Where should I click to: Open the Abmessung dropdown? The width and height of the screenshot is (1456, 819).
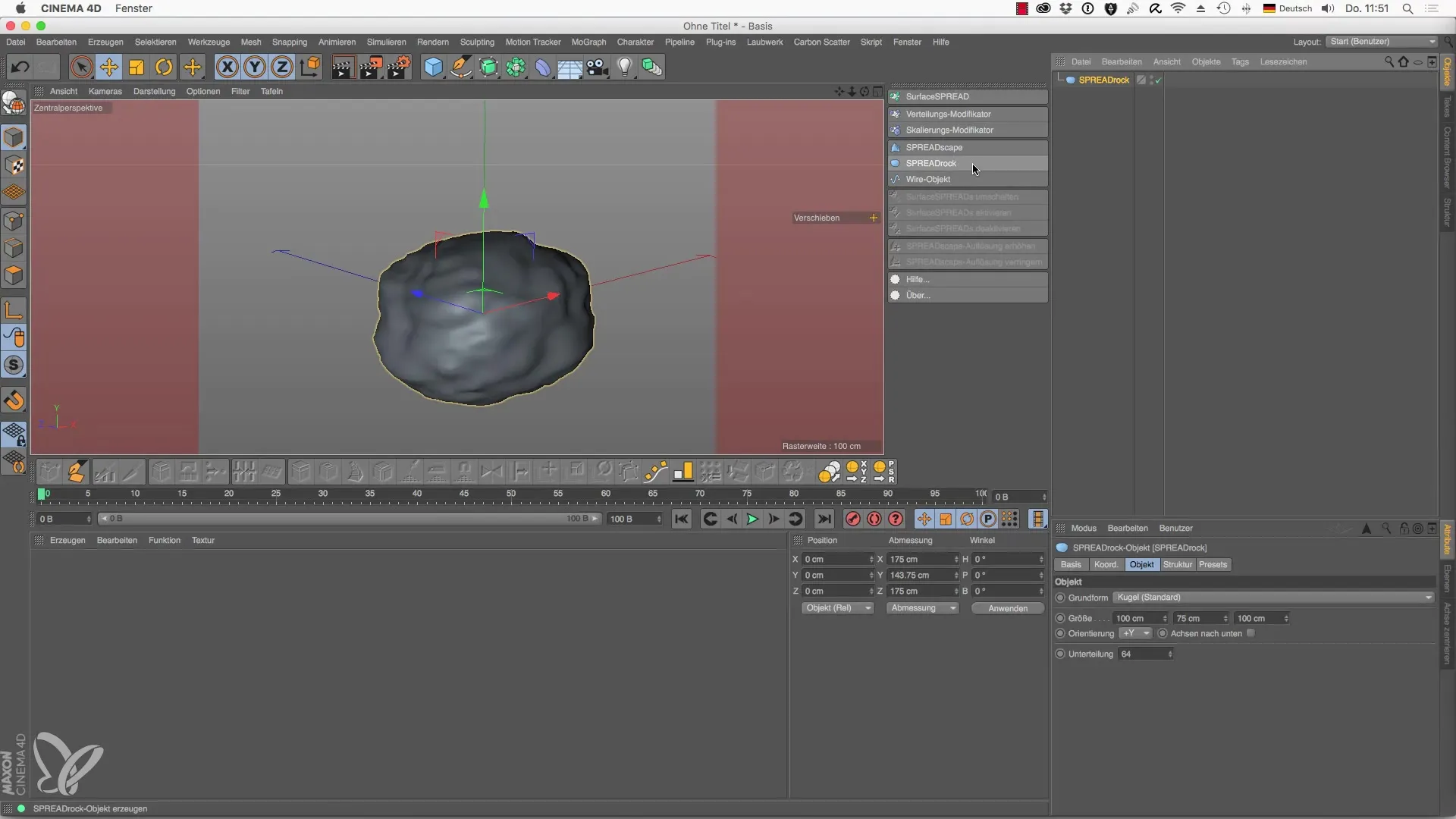pyautogui.click(x=923, y=608)
